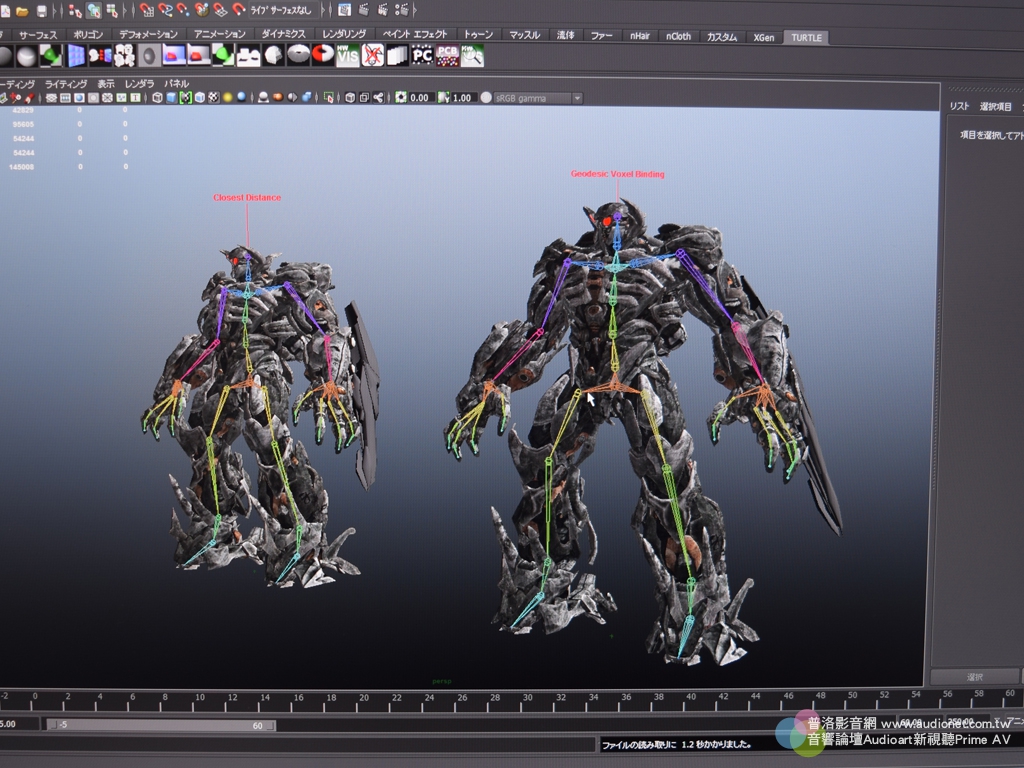Open the レンダリング shelf tab
The image size is (1024, 768).
344,35
